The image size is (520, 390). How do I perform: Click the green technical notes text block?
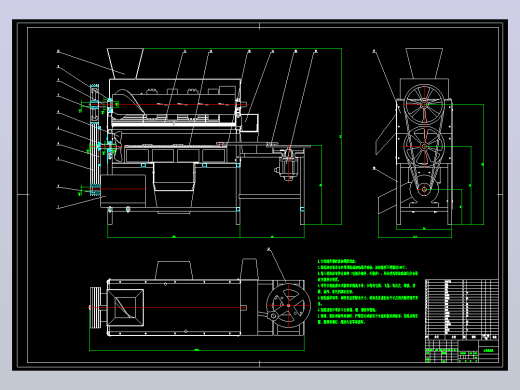(368, 292)
